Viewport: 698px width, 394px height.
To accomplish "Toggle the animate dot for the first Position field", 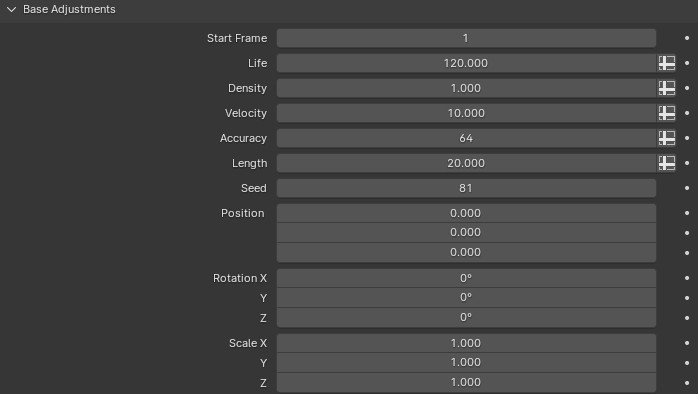I will coord(687,213).
